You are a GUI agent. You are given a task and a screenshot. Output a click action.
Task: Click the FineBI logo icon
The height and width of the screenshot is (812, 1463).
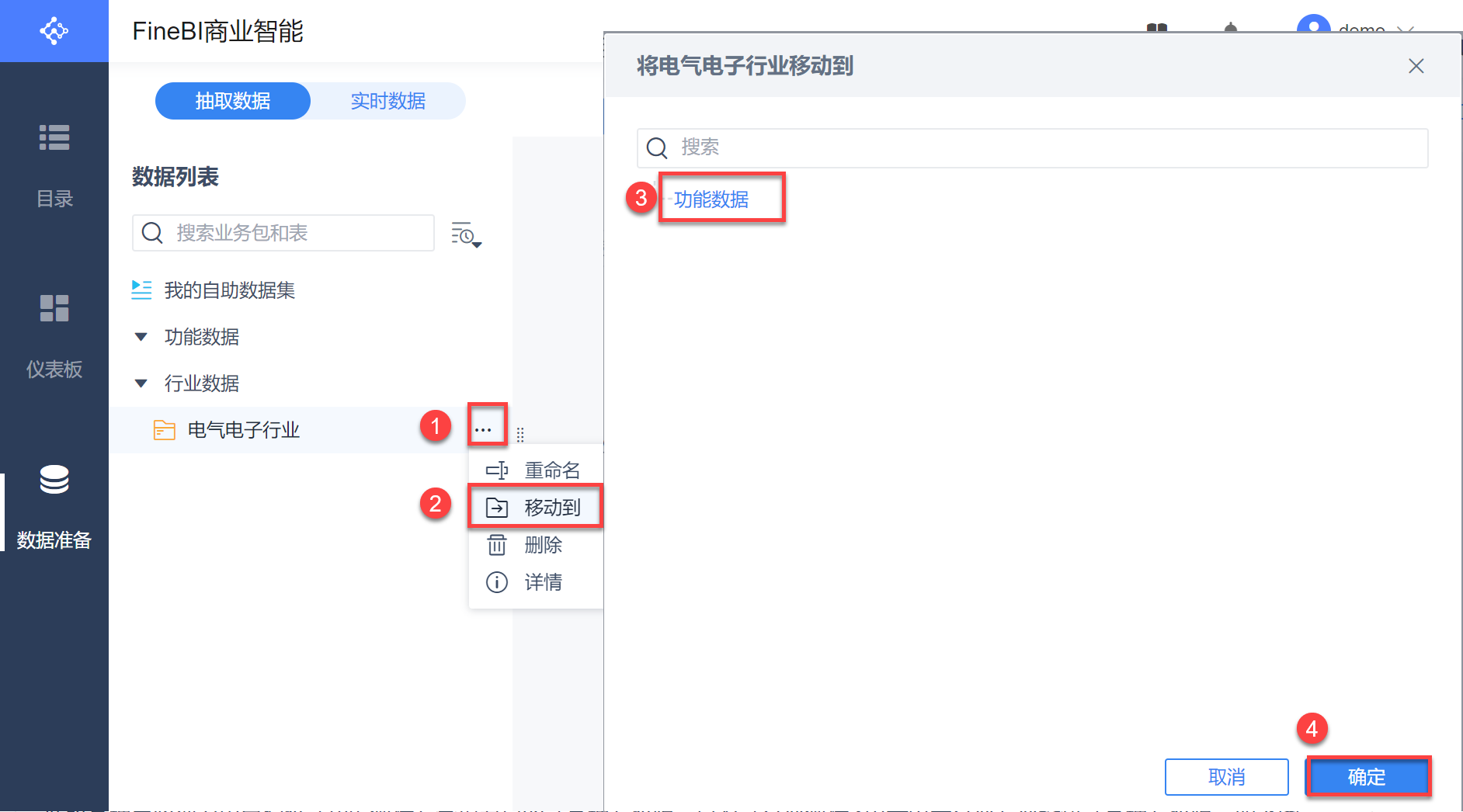[54, 31]
